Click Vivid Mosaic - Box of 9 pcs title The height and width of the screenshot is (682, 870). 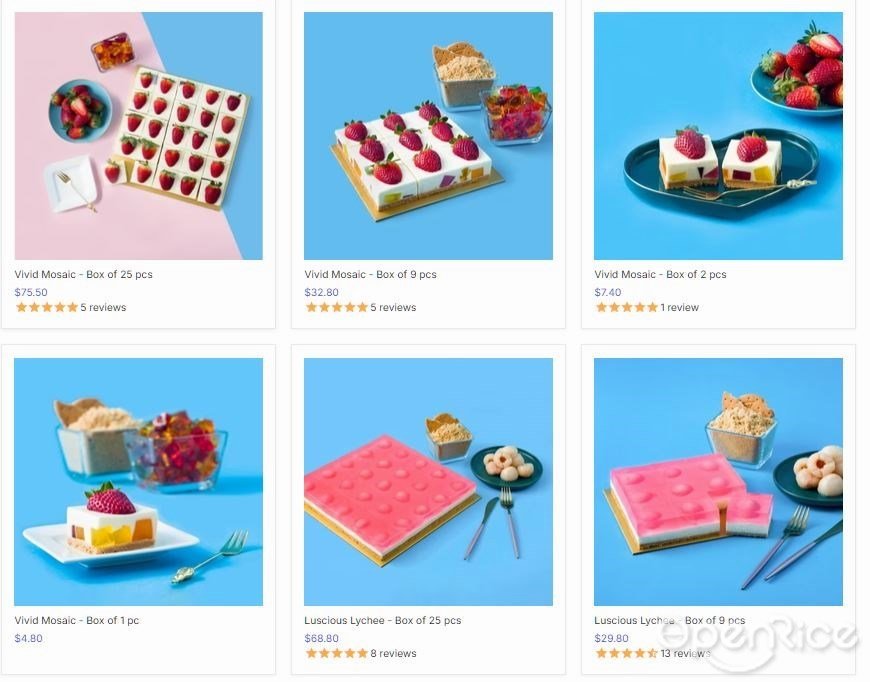click(370, 274)
